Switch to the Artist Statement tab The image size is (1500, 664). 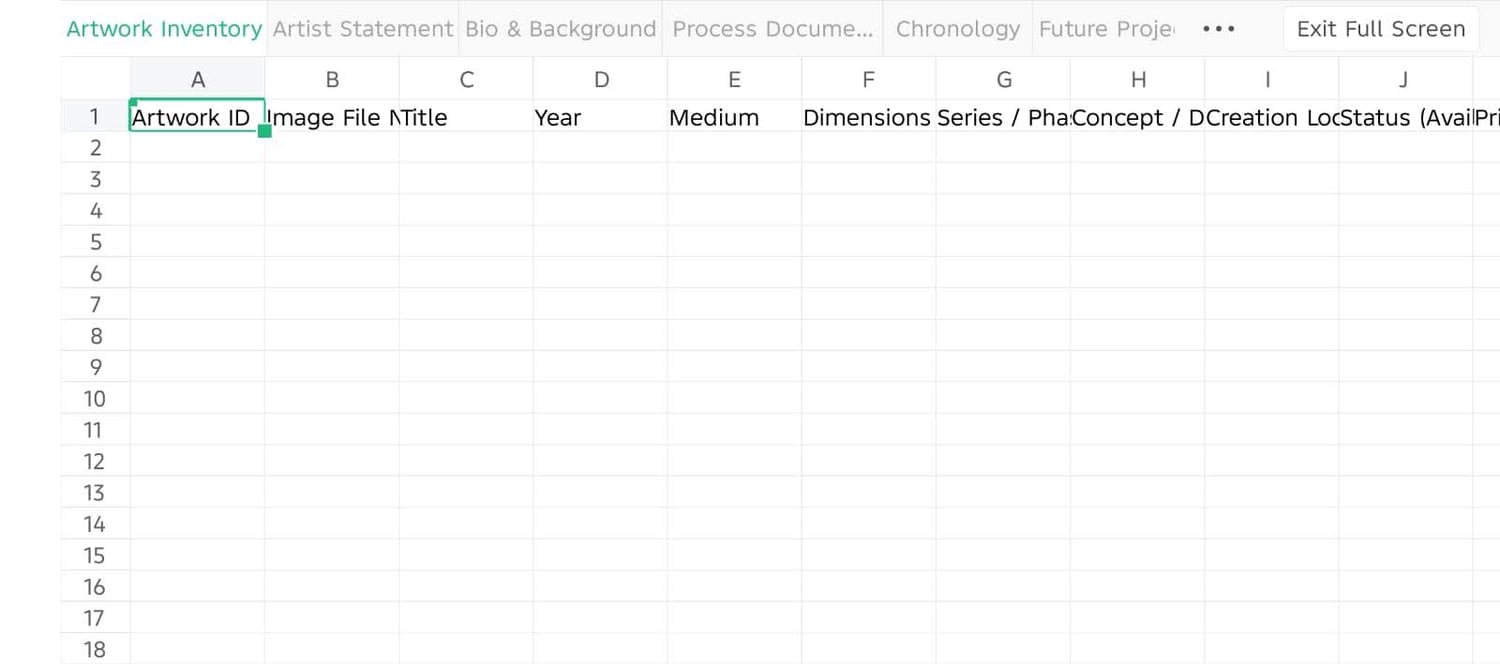362,29
